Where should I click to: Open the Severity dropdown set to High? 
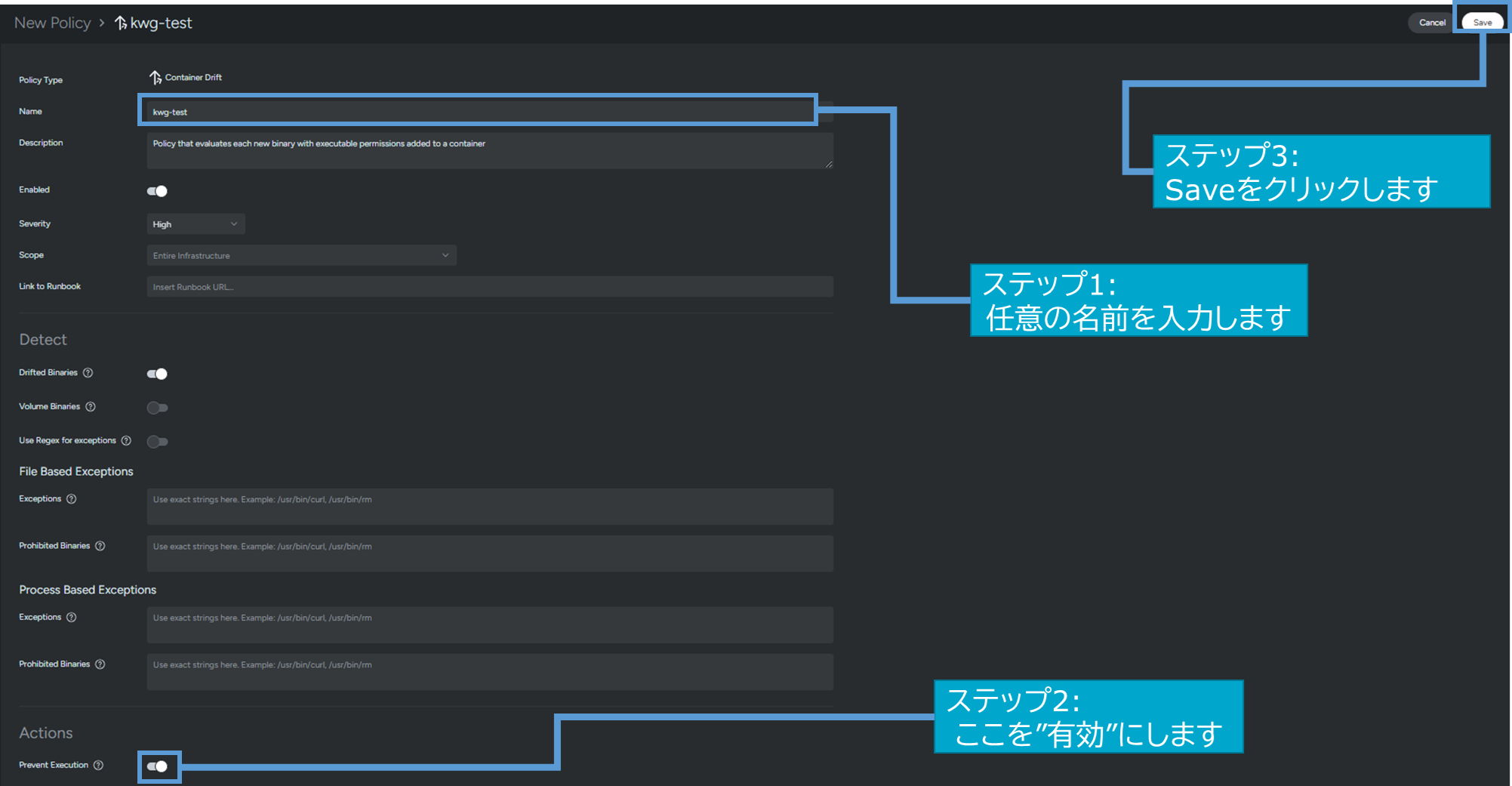point(195,224)
